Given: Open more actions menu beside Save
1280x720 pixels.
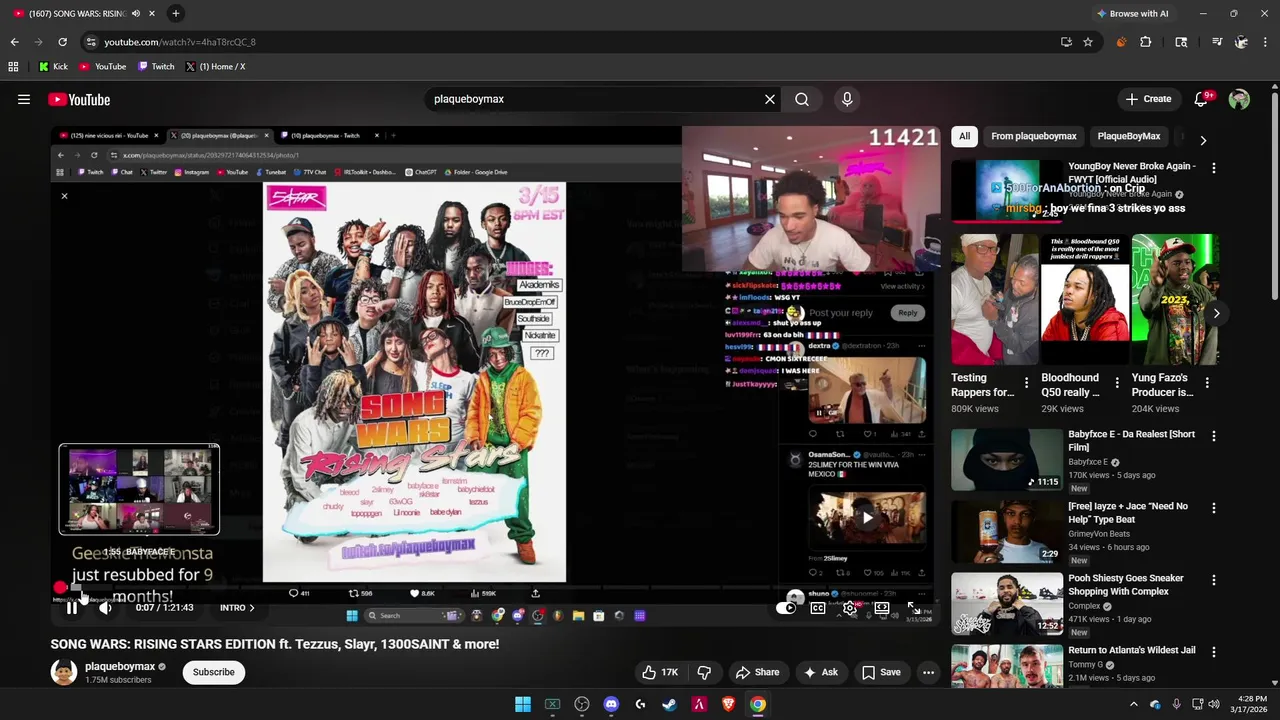Looking at the screenshot, I should tap(928, 672).
